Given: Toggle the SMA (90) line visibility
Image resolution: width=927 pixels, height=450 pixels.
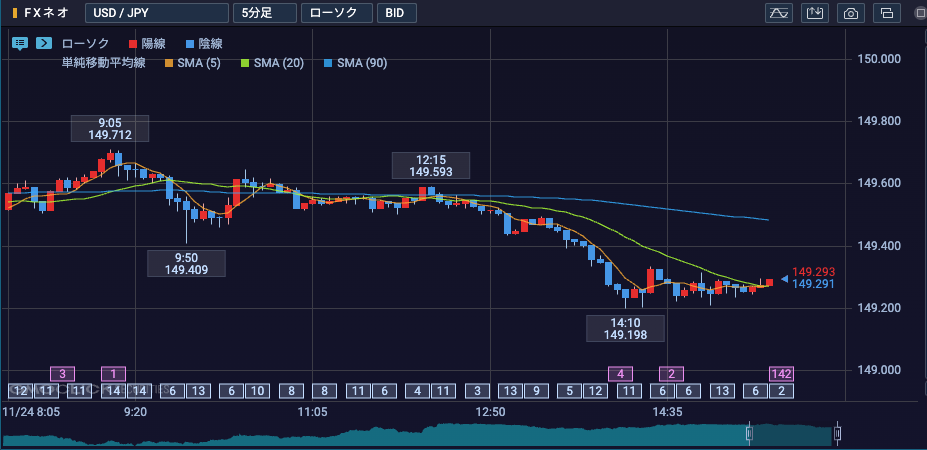Looking at the screenshot, I should [355, 63].
